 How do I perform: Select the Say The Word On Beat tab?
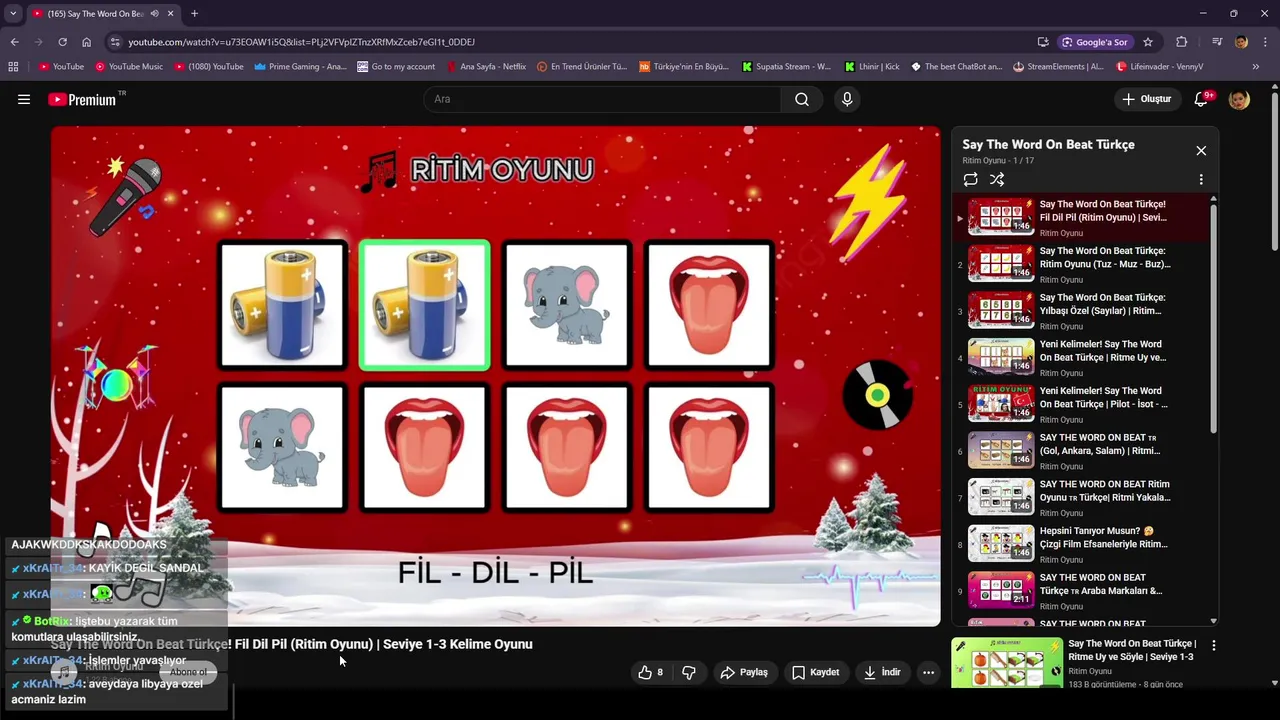tap(95, 13)
